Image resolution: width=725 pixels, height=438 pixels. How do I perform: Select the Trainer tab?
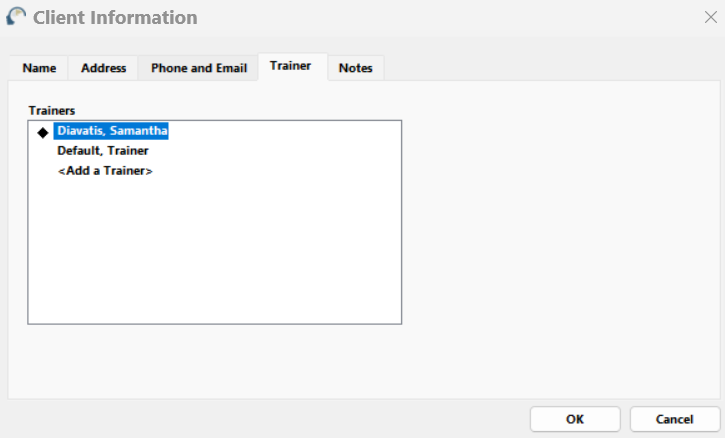point(290,66)
